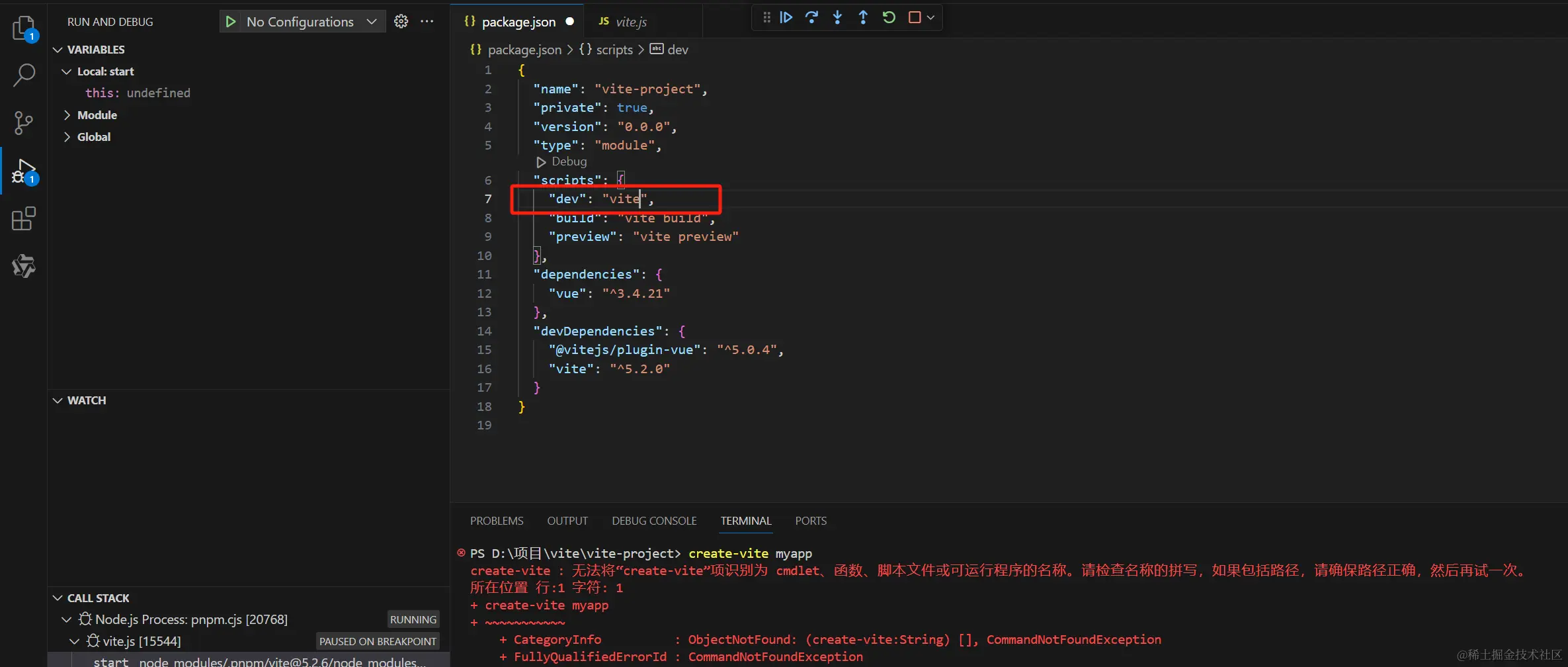Viewport: 1568px width, 667px height.
Task: Click the "vue": "^3.4.21" line
Action: [609, 293]
